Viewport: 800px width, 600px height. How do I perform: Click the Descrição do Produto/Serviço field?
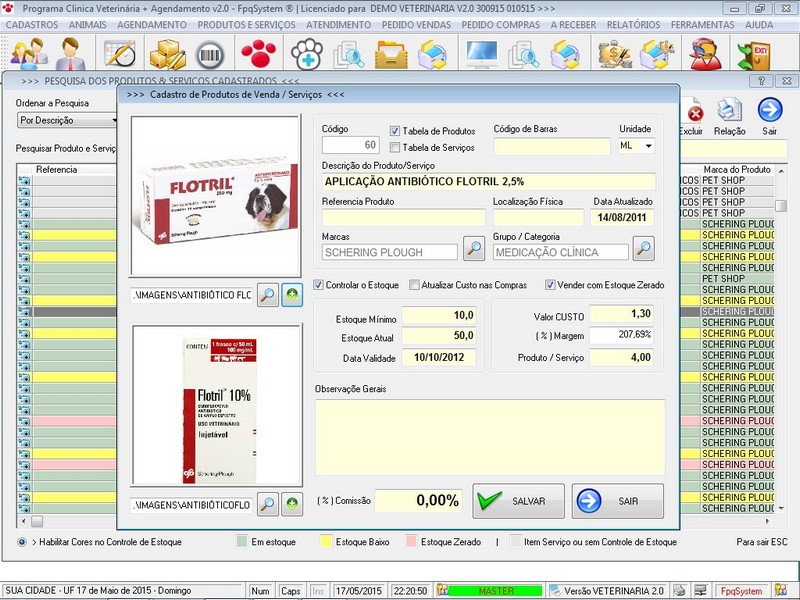coord(488,182)
